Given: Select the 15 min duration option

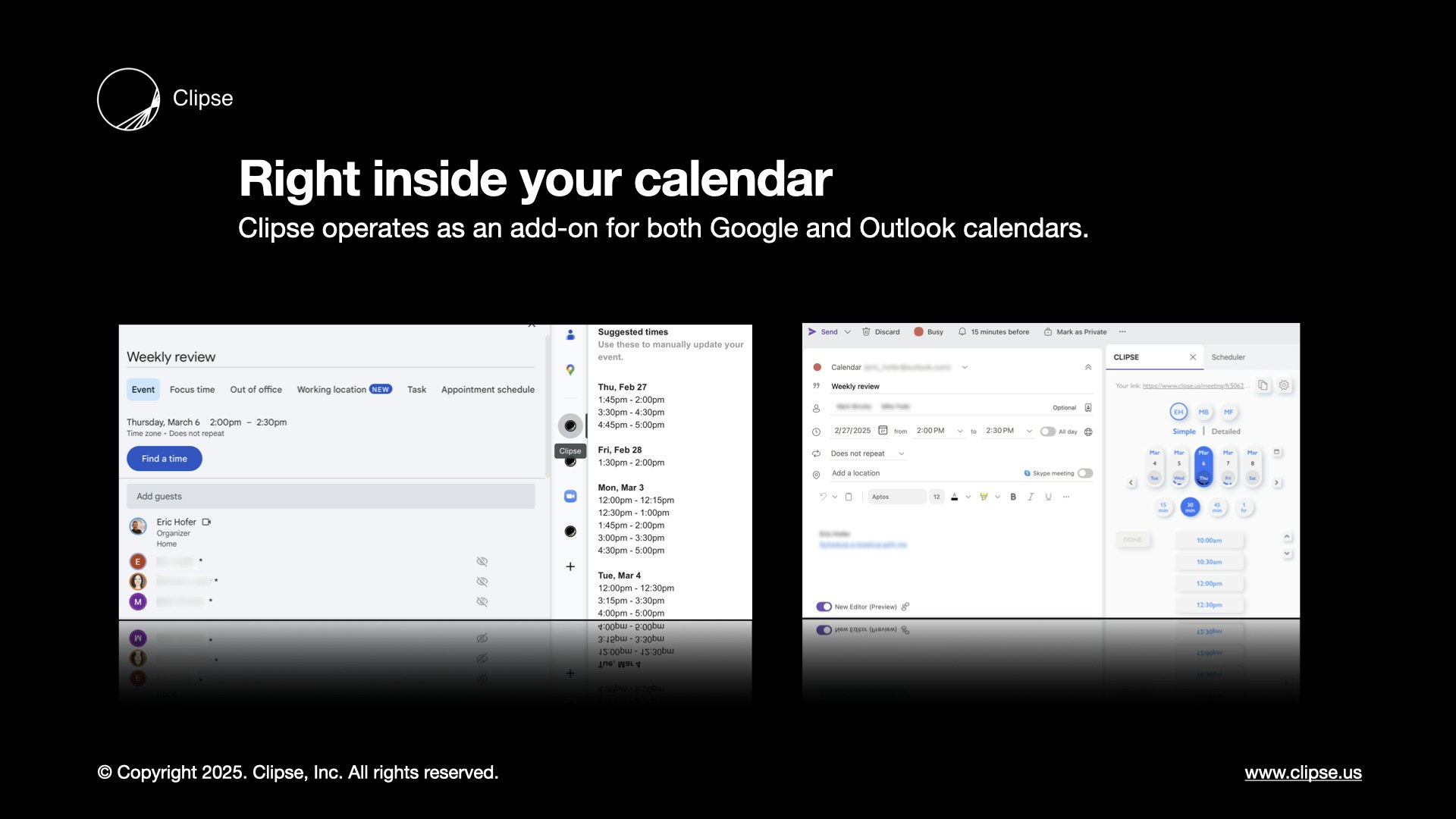Looking at the screenshot, I should coord(1163,507).
